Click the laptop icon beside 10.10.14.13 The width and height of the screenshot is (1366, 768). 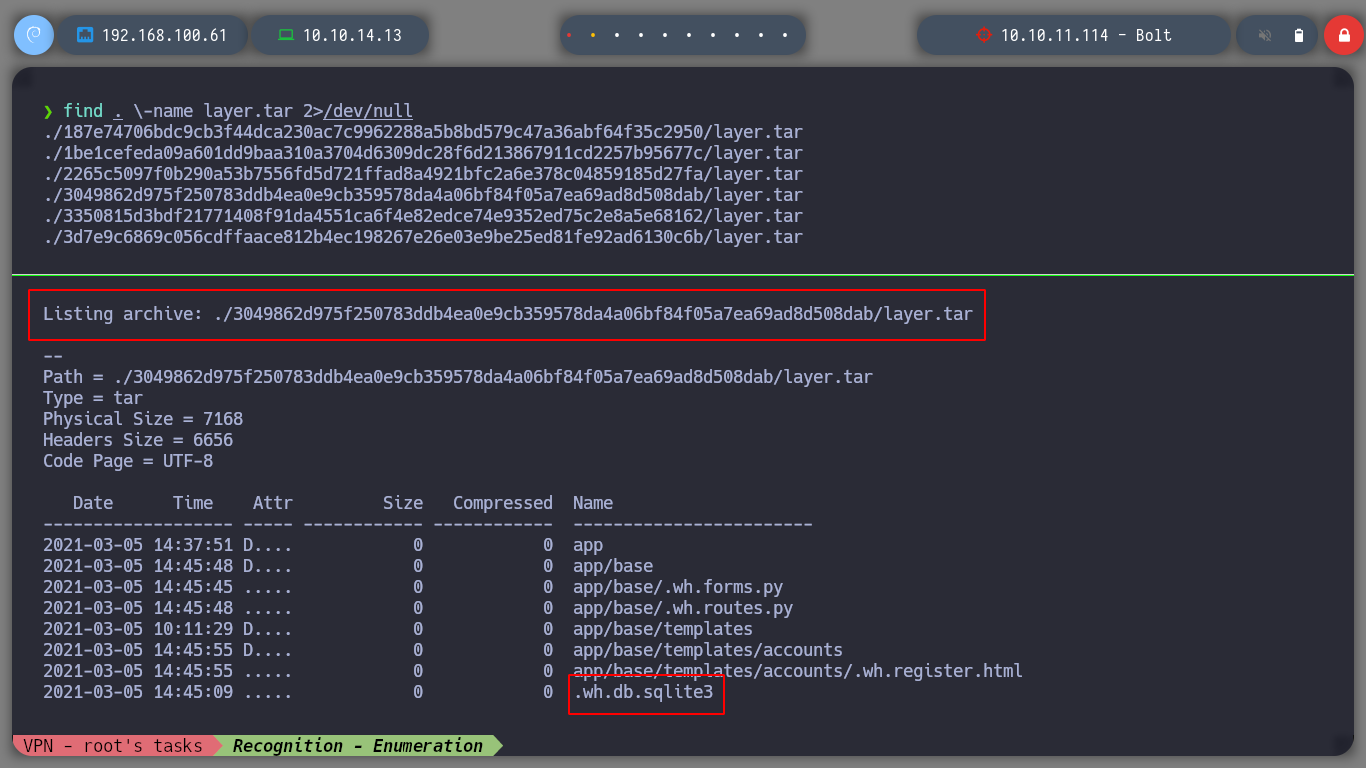[x=286, y=35]
